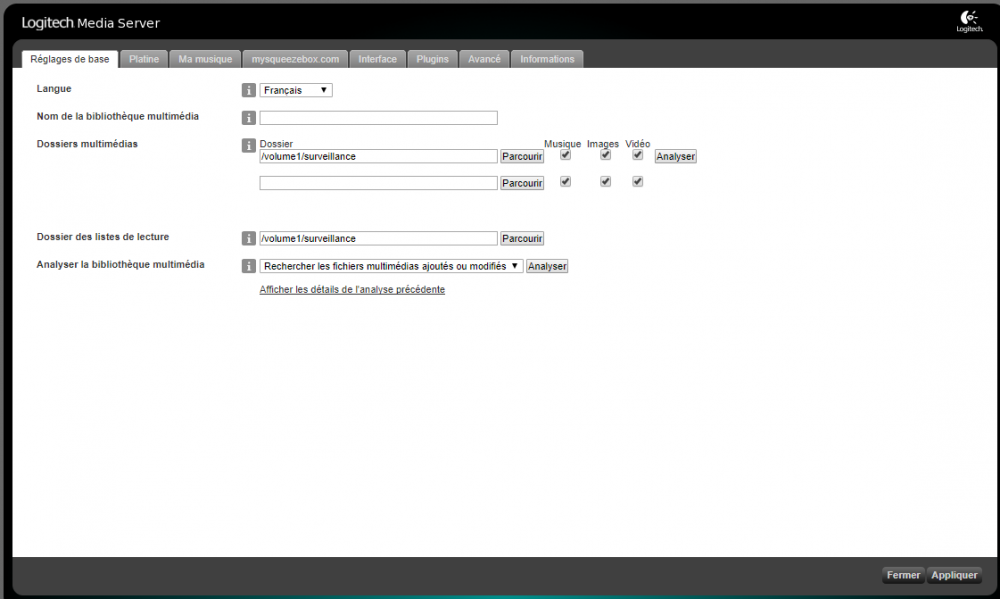
Task: Click the Logitech Media Server title
Action: click(91, 23)
